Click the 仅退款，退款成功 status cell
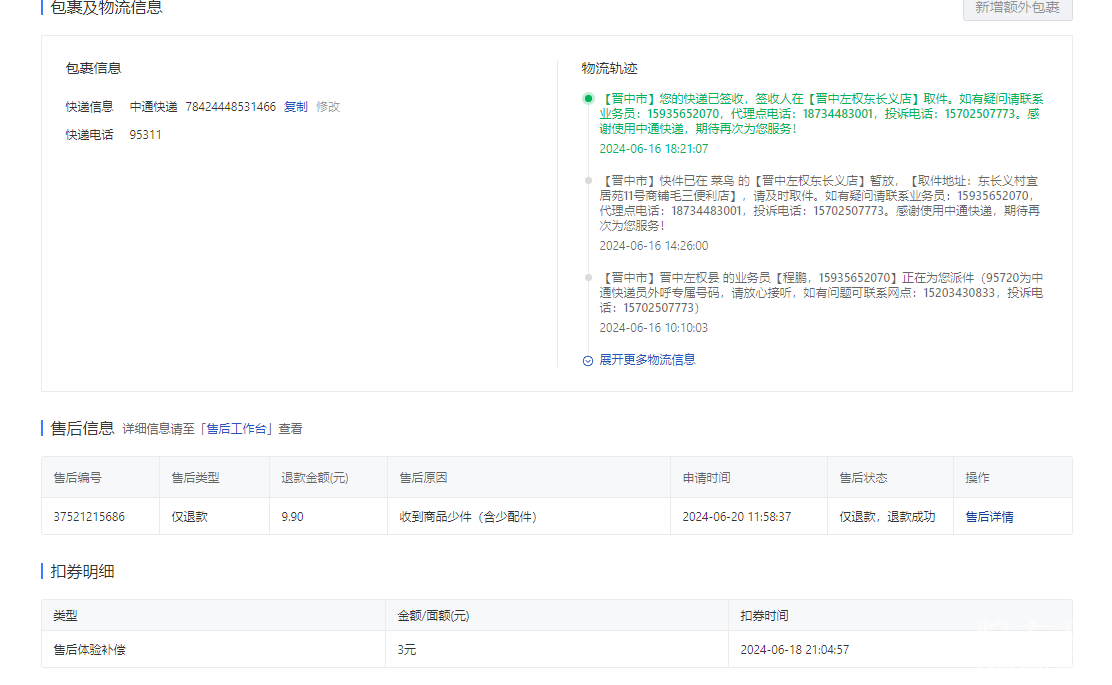1112x685 pixels. point(887,517)
